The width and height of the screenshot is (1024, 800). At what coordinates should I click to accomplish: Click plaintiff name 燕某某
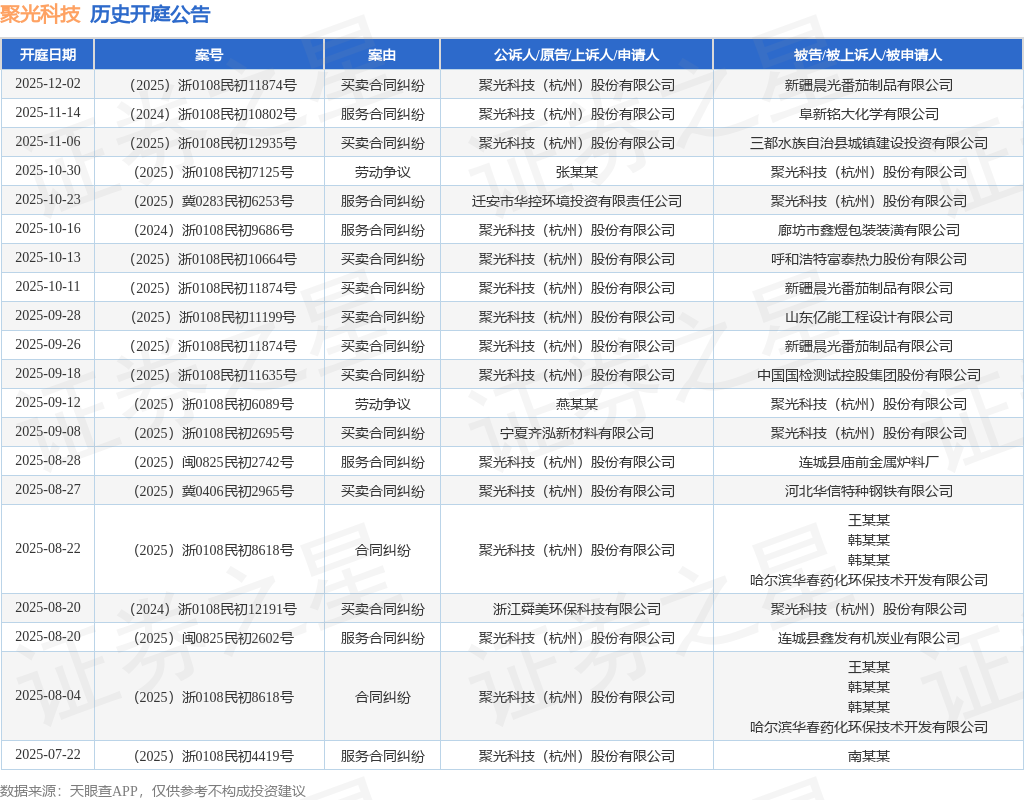[x=577, y=404]
